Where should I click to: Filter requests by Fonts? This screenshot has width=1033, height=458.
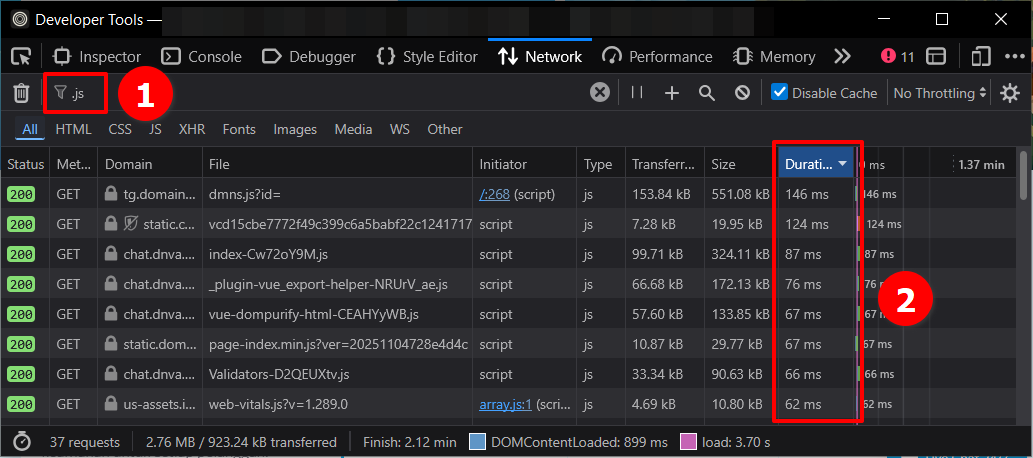point(239,129)
